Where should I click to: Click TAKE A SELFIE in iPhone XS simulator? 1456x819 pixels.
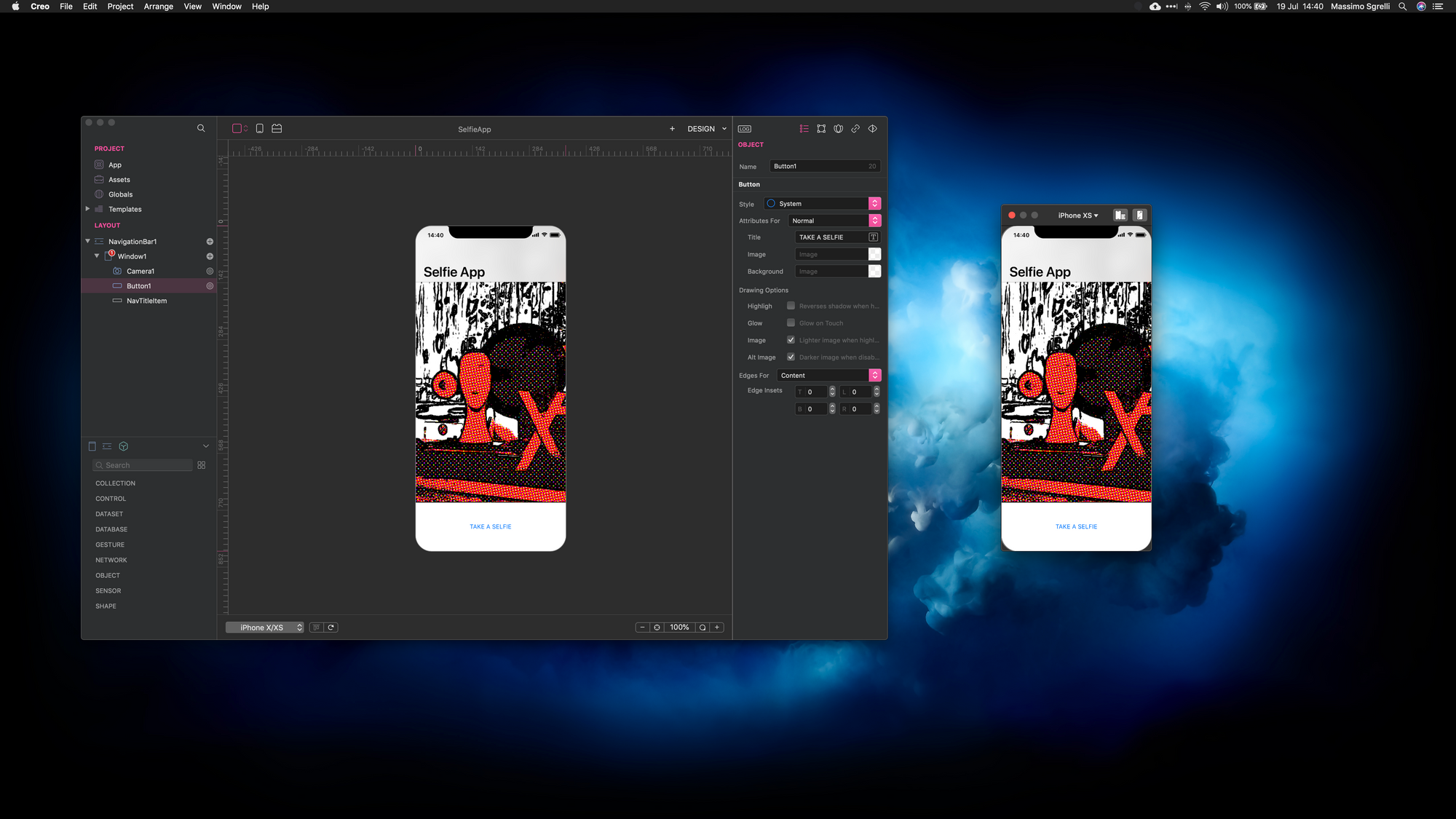pos(1076,526)
